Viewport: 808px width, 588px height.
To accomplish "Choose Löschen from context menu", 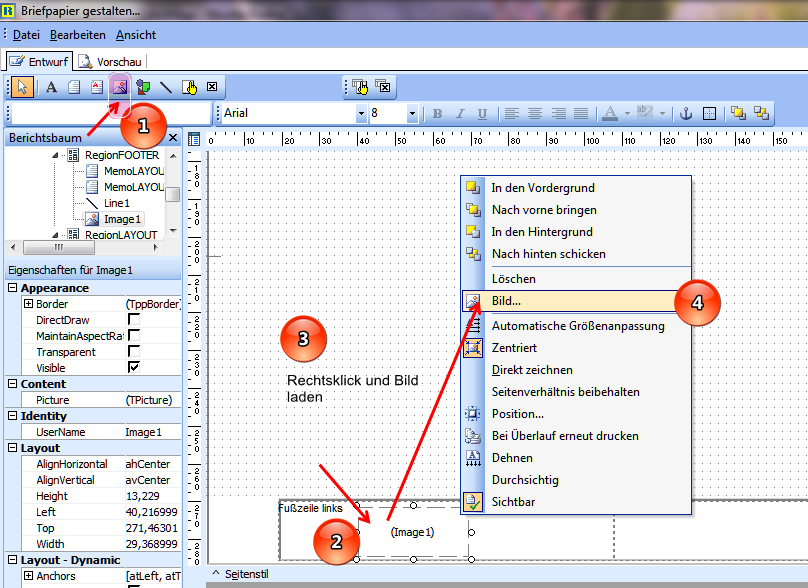I will (x=576, y=279).
